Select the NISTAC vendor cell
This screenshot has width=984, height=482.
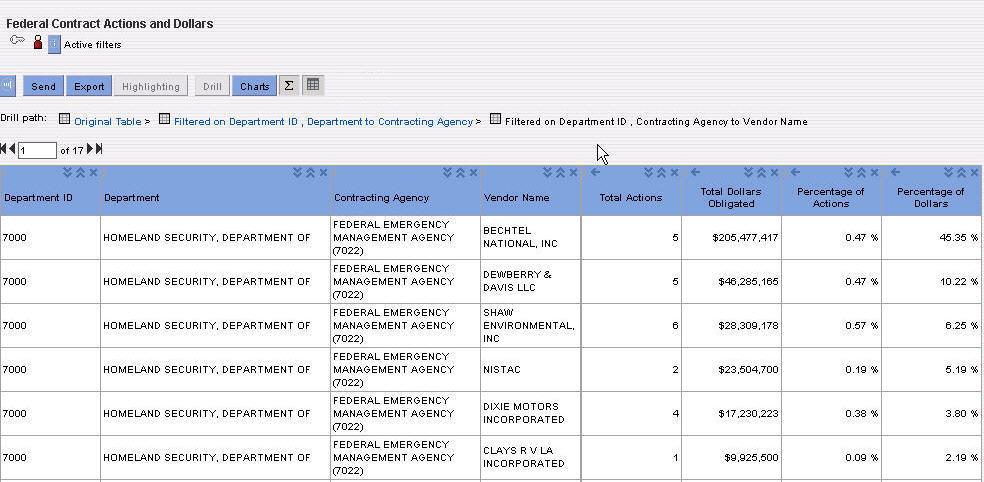531,369
